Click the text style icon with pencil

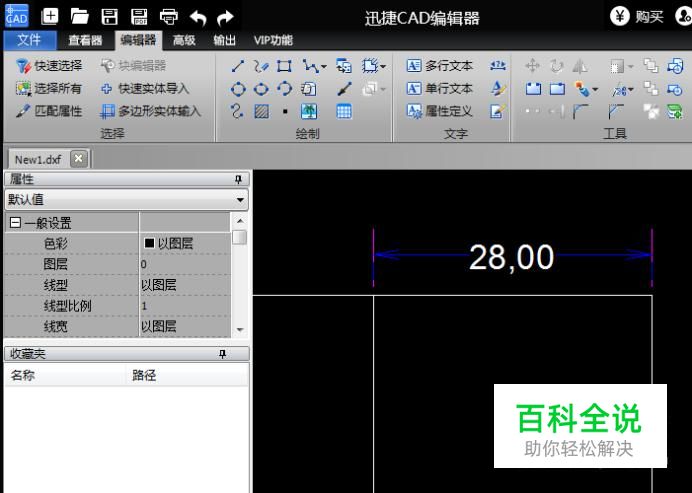click(x=498, y=89)
